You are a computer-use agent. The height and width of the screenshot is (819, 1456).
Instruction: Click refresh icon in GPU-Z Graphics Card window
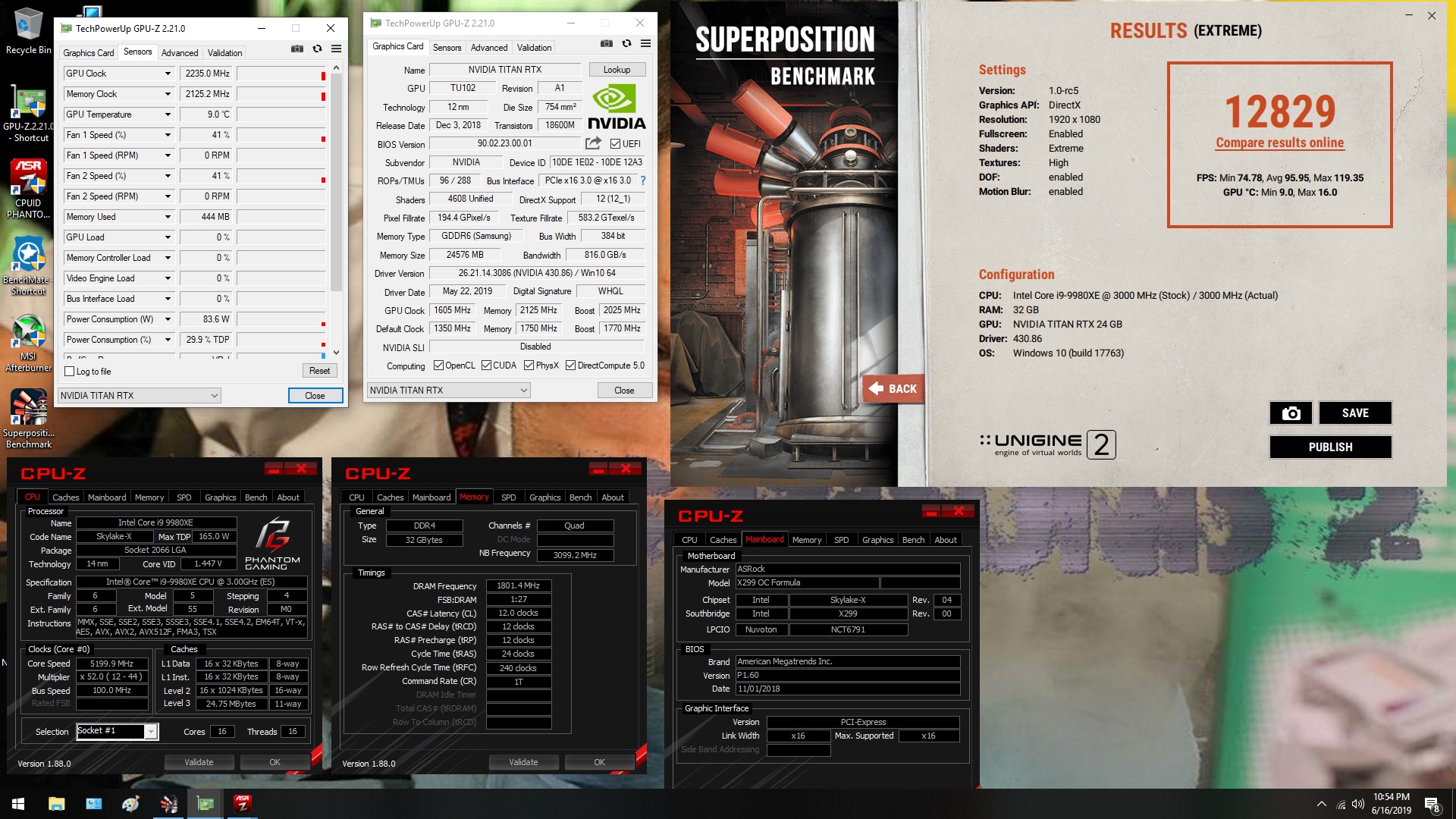(626, 44)
